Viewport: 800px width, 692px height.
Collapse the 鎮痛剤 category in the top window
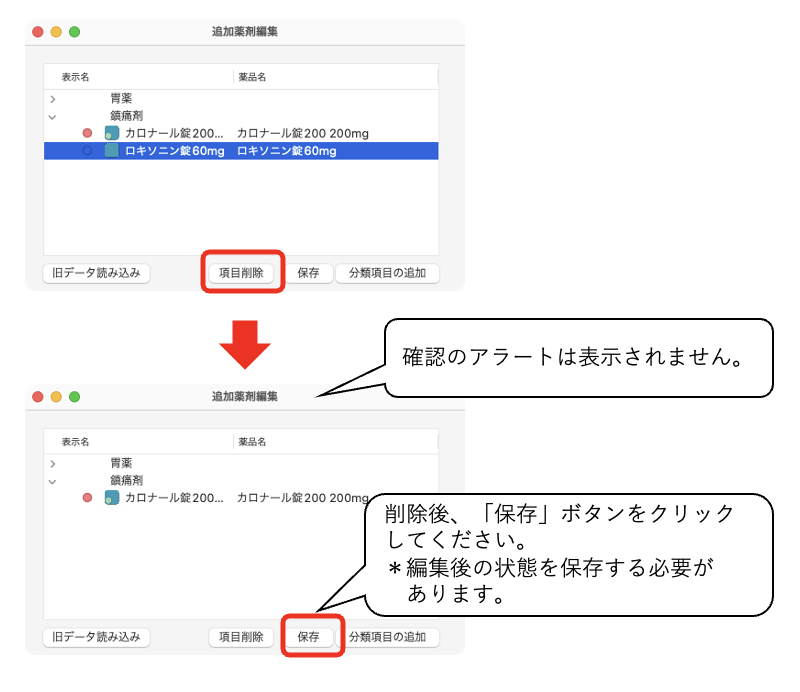[51, 115]
